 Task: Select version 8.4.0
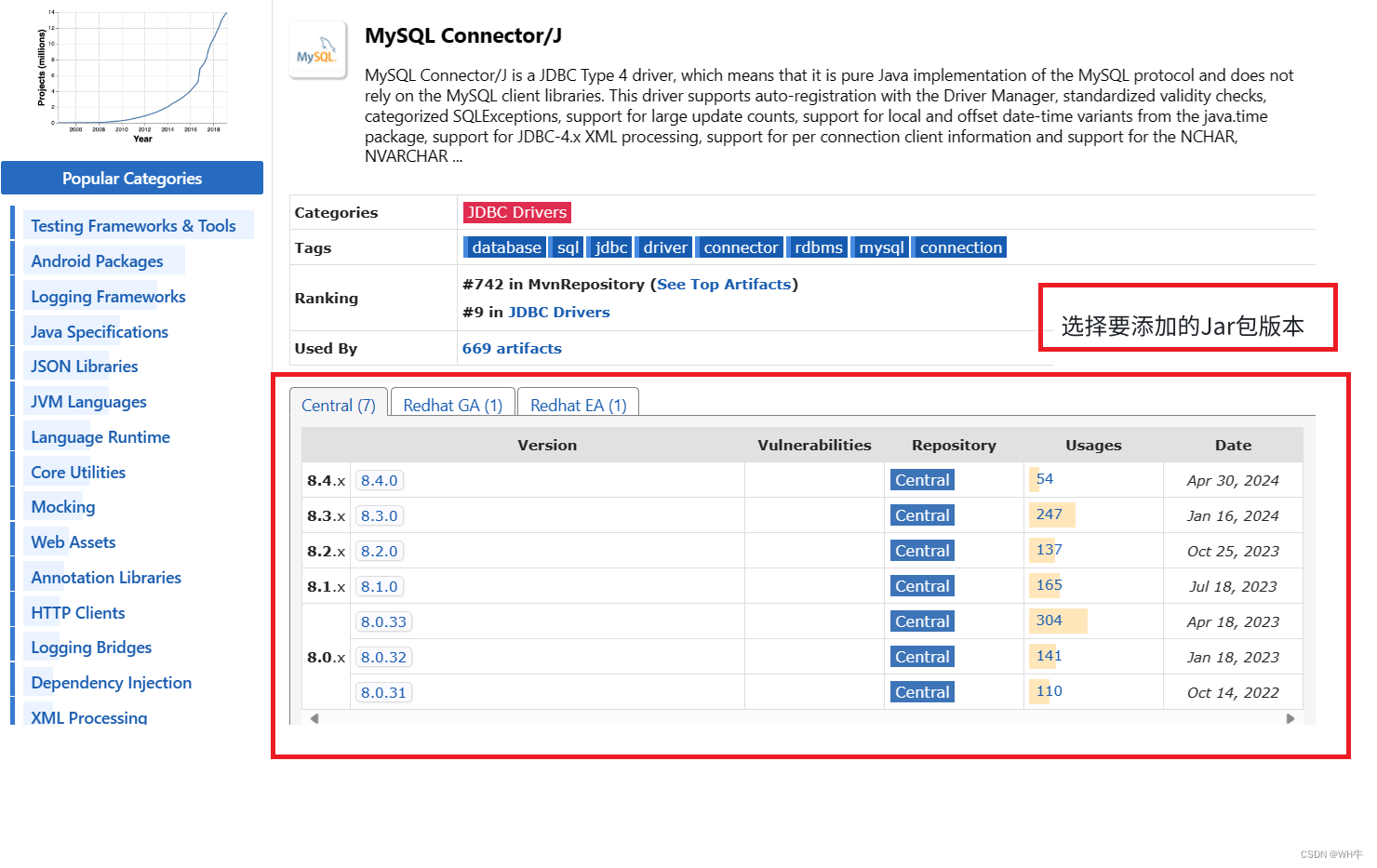tap(380, 481)
